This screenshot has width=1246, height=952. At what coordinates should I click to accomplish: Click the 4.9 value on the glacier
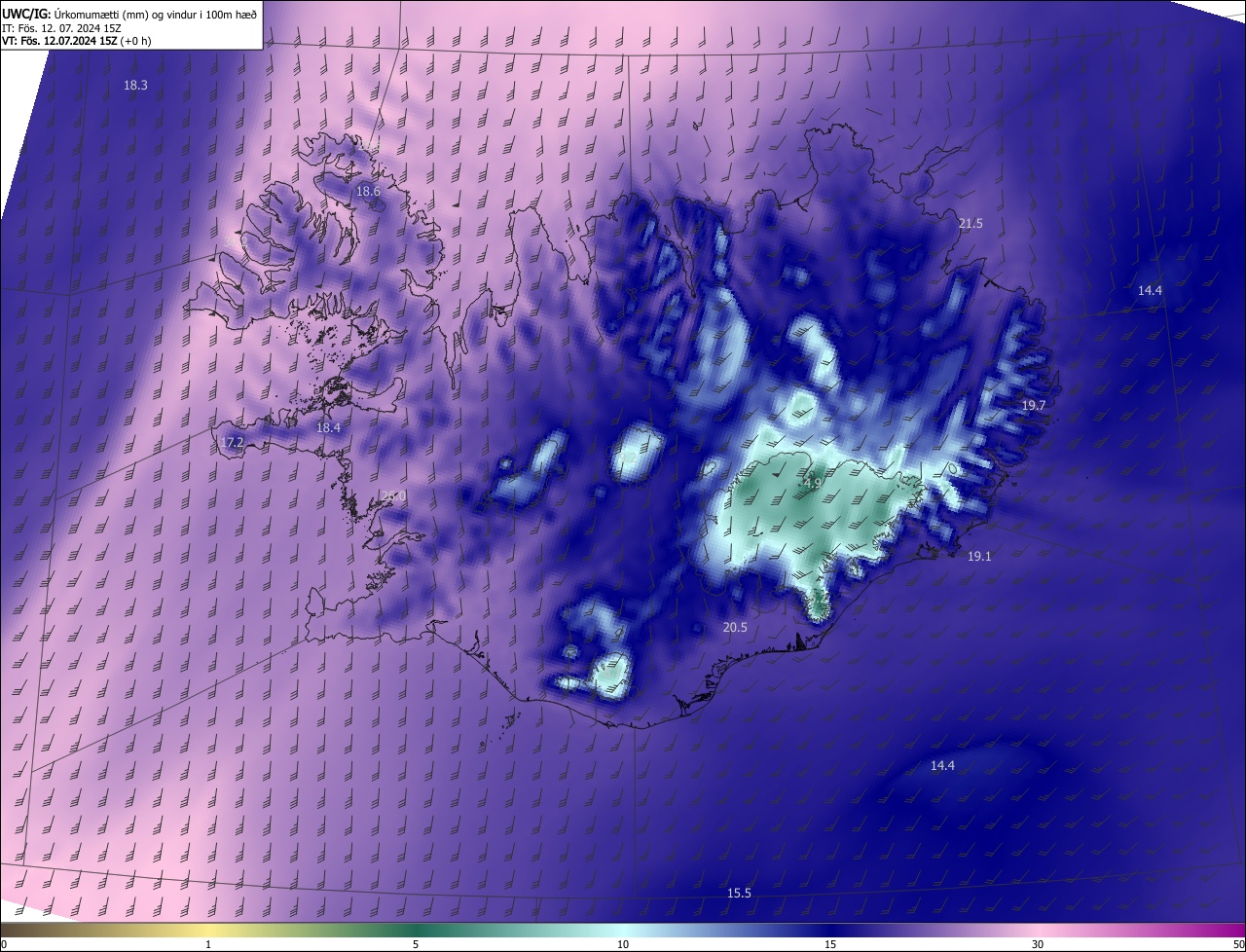[813, 483]
